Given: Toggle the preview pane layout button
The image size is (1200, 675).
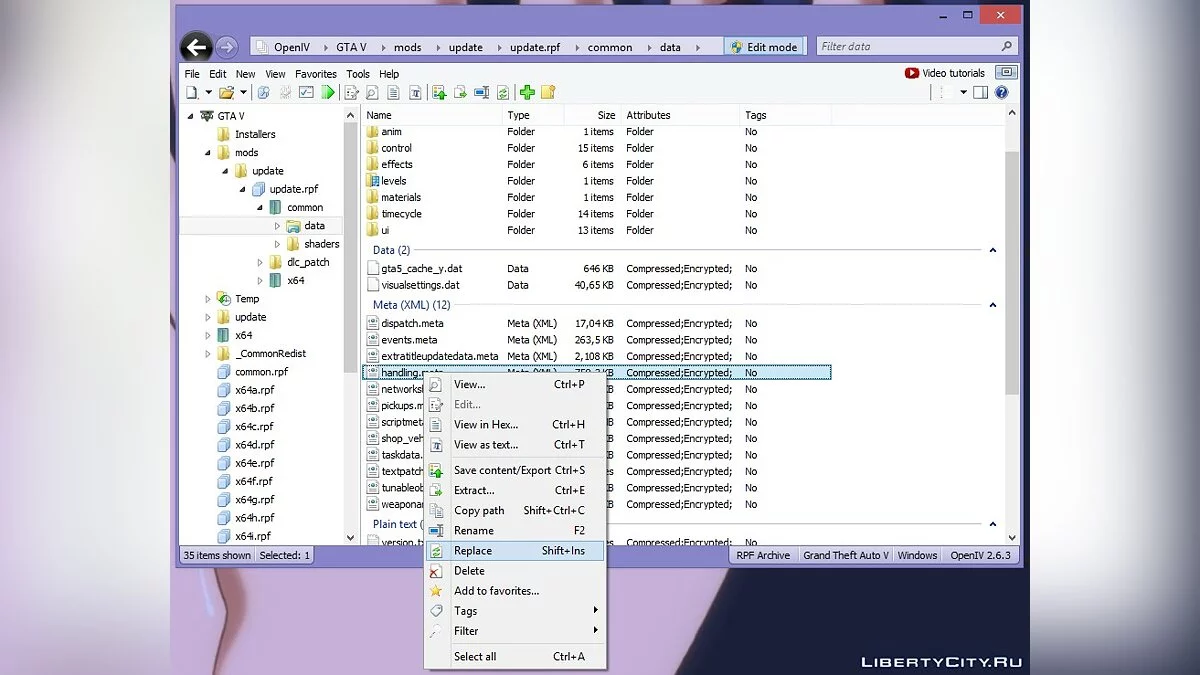Looking at the screenshot, I should coord(981,93).
